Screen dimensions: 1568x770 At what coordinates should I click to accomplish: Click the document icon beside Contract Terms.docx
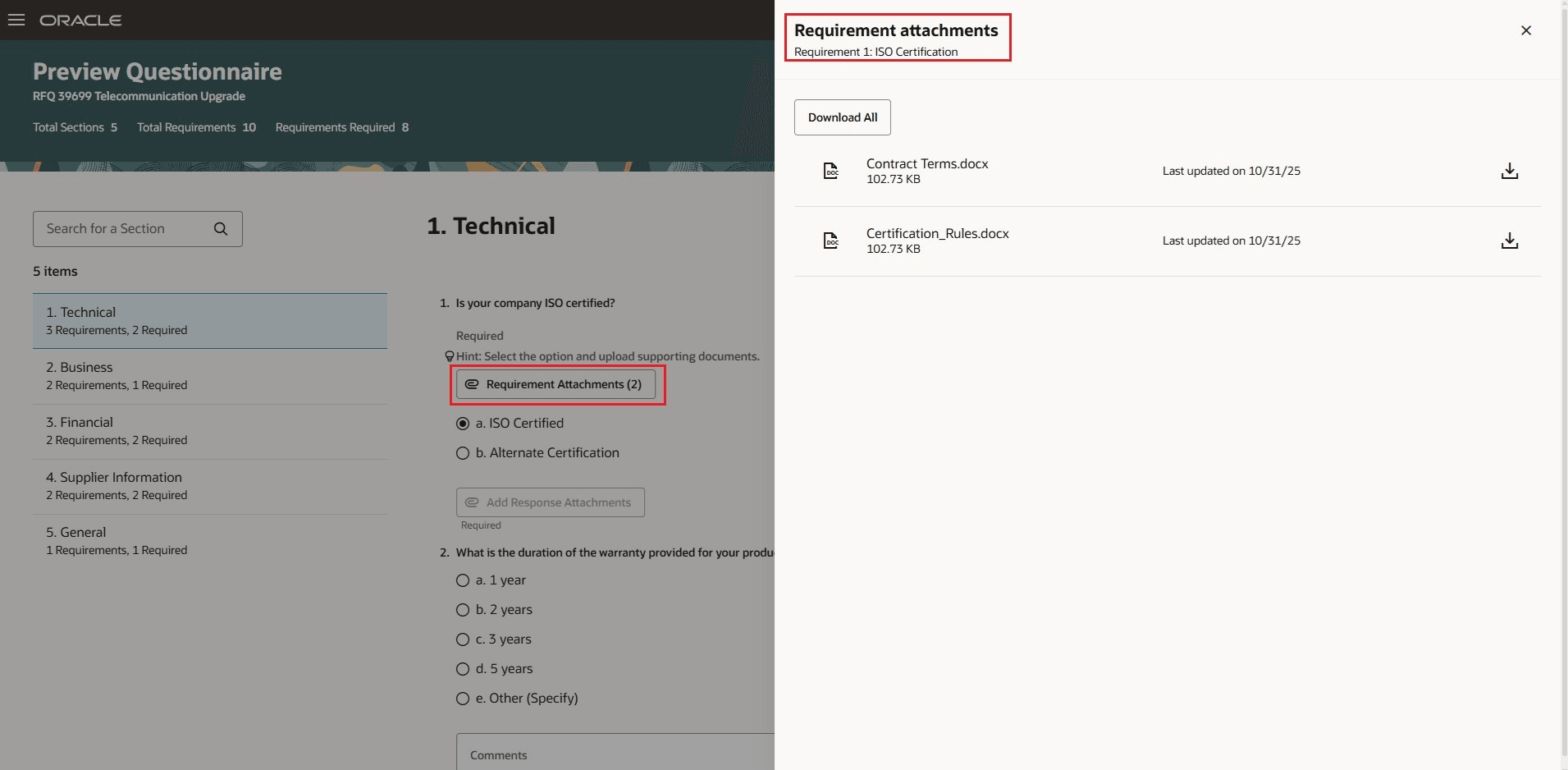pos(830,171)
